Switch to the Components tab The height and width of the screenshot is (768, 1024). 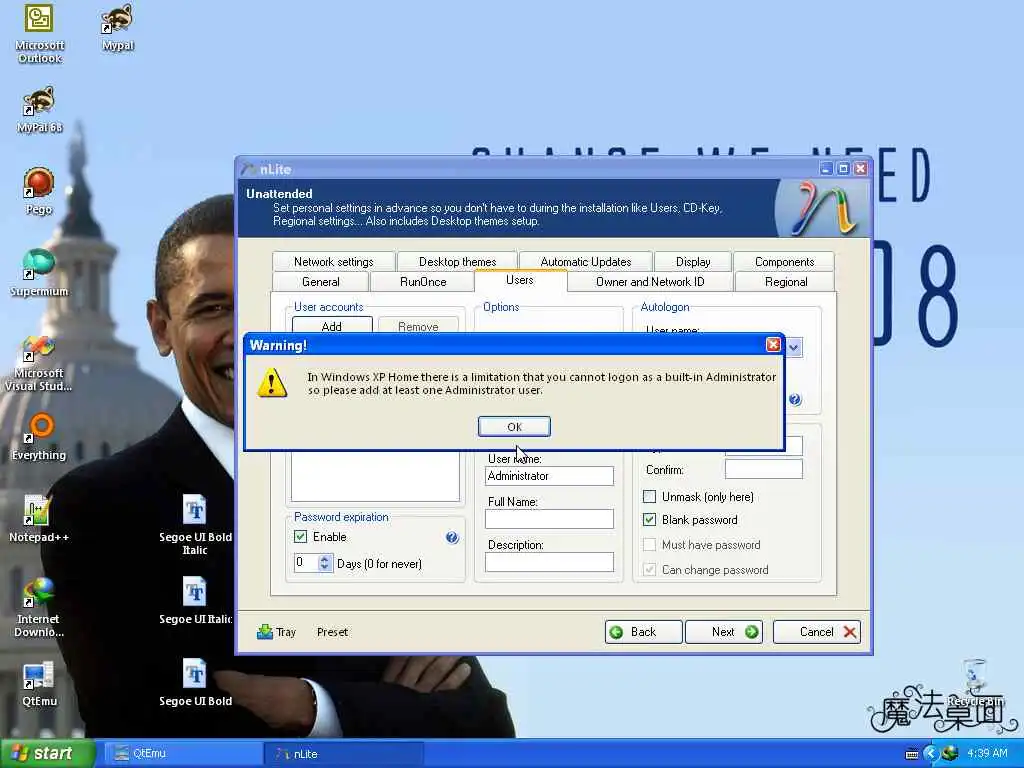tap(784, 262)
